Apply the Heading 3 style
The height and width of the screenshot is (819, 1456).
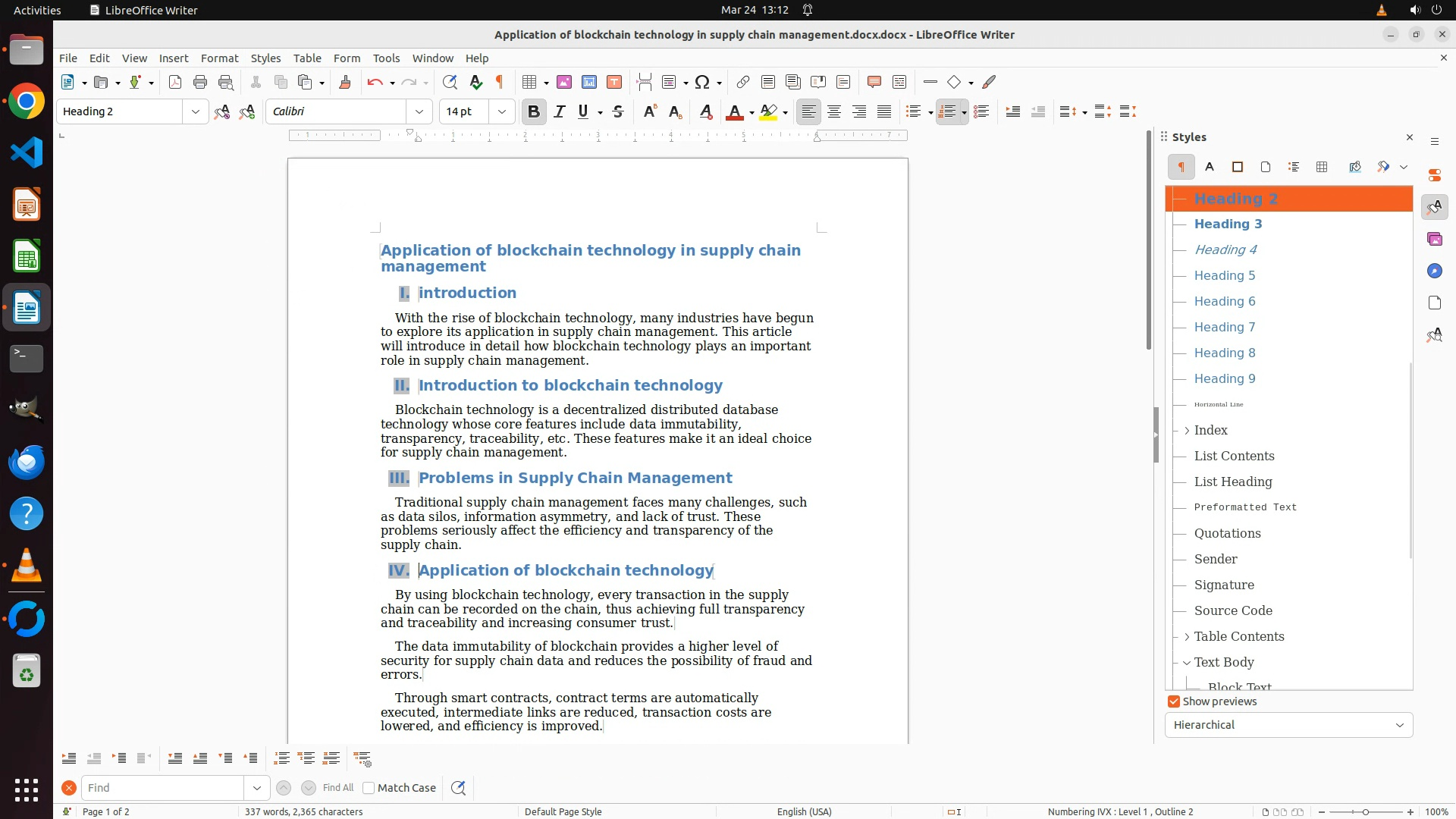point(1228,224)
